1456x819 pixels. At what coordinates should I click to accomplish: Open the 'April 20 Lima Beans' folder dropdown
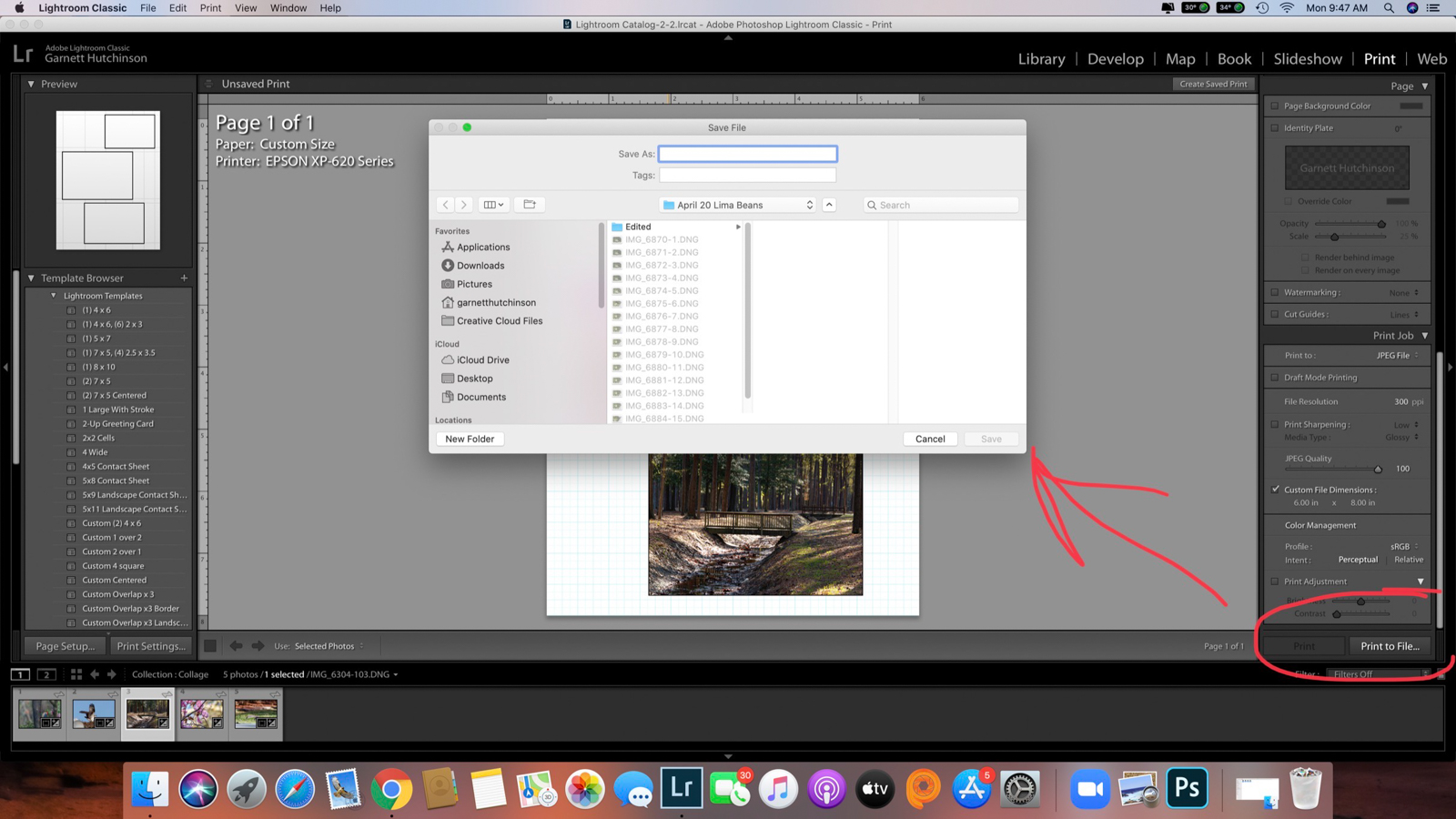737,205
